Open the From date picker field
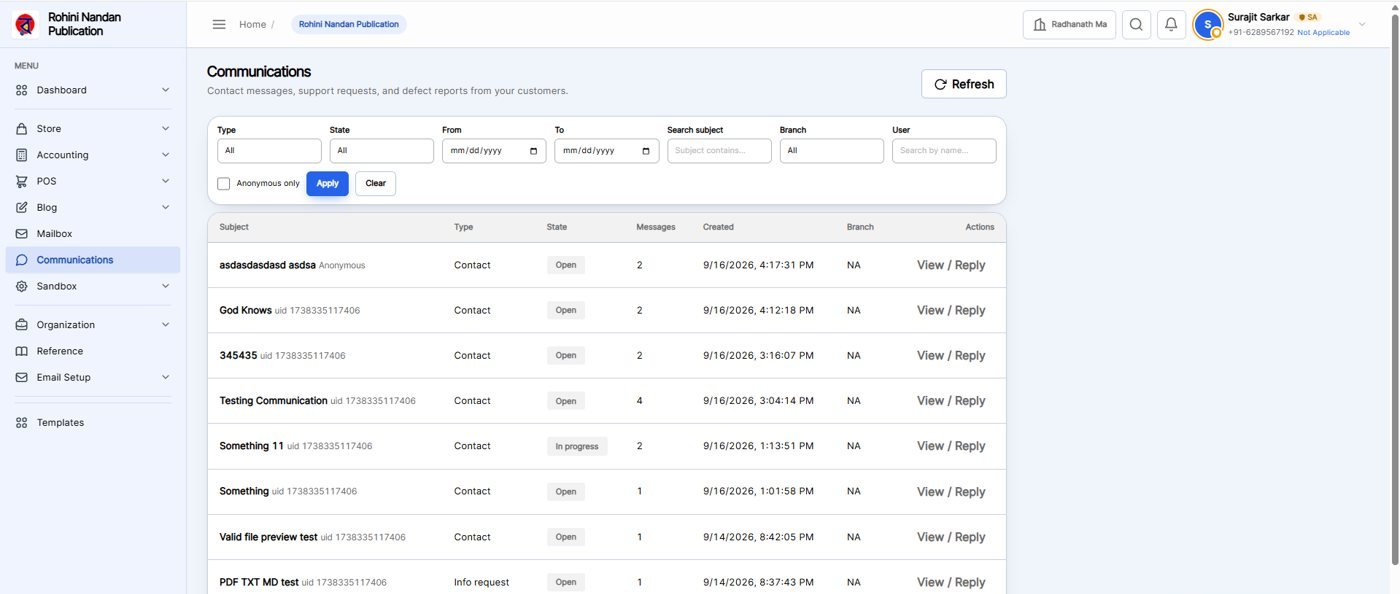Viewport: 1400px width, 594px height. click(x=494, y=151)
